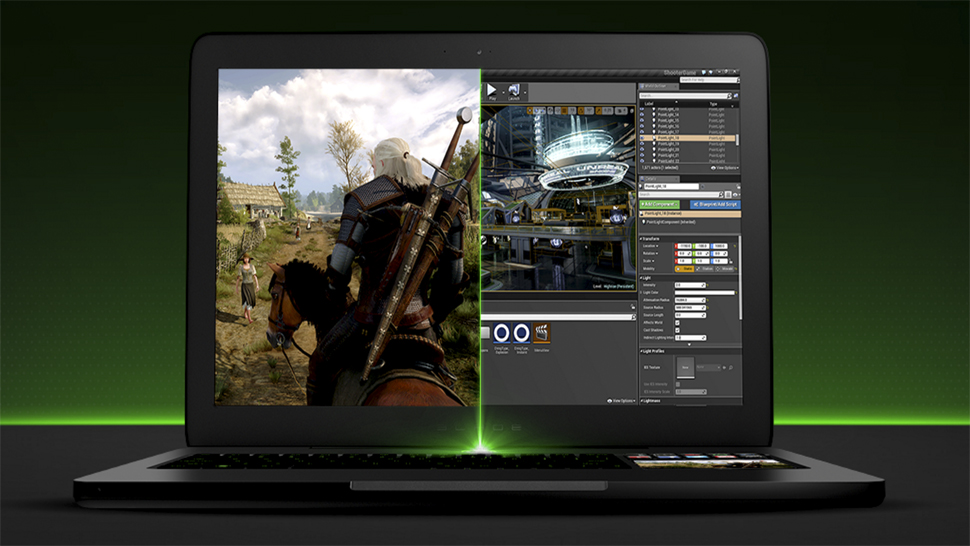
Task: Click the World Outliner search field
Action: (685, 96)
